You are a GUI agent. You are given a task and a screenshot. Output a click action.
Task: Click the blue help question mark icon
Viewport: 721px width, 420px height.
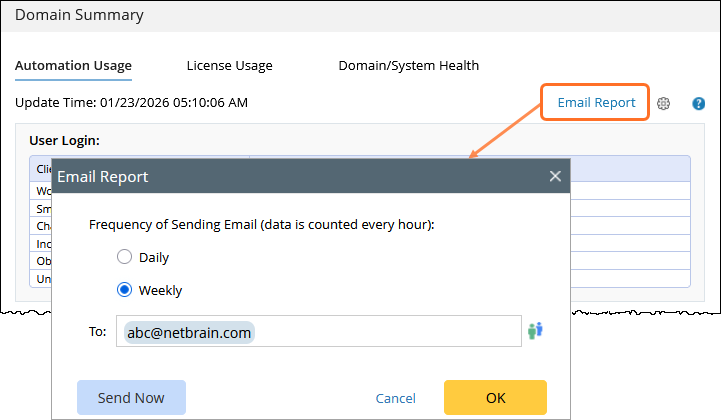coord(699,103)
